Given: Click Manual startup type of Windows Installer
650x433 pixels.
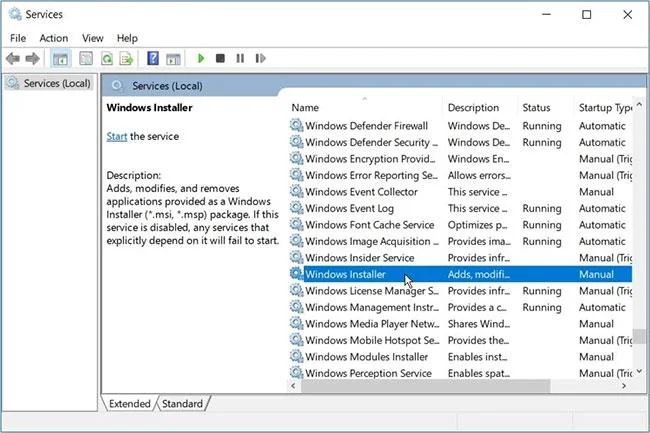Looking at the screenshot, I should [x=596, y=274].
